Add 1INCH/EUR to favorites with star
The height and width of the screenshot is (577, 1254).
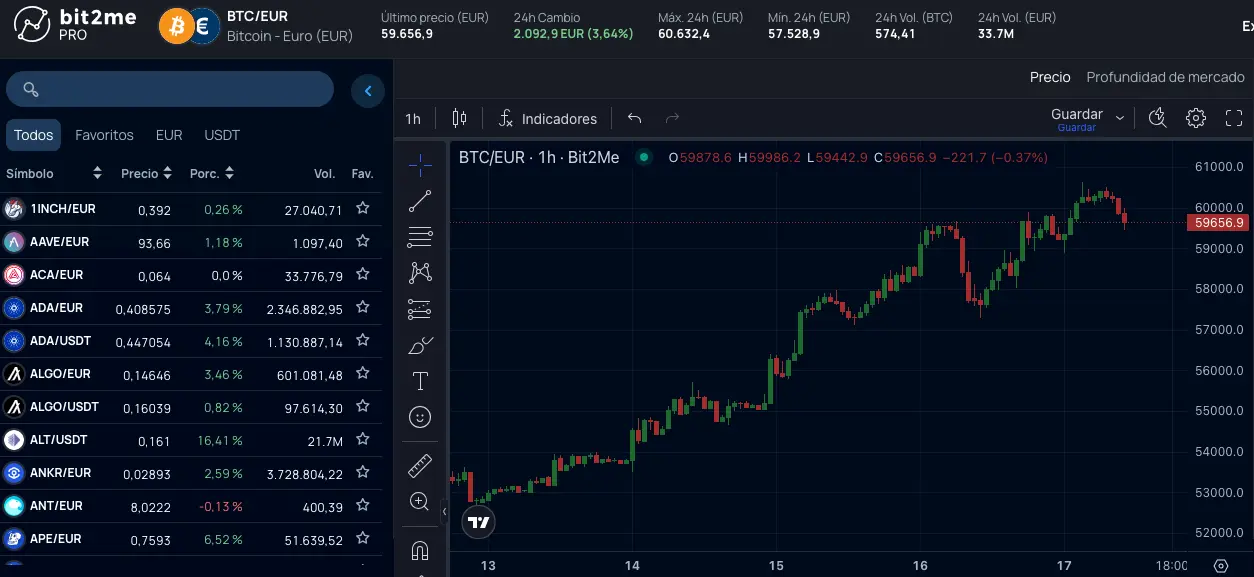363,209
